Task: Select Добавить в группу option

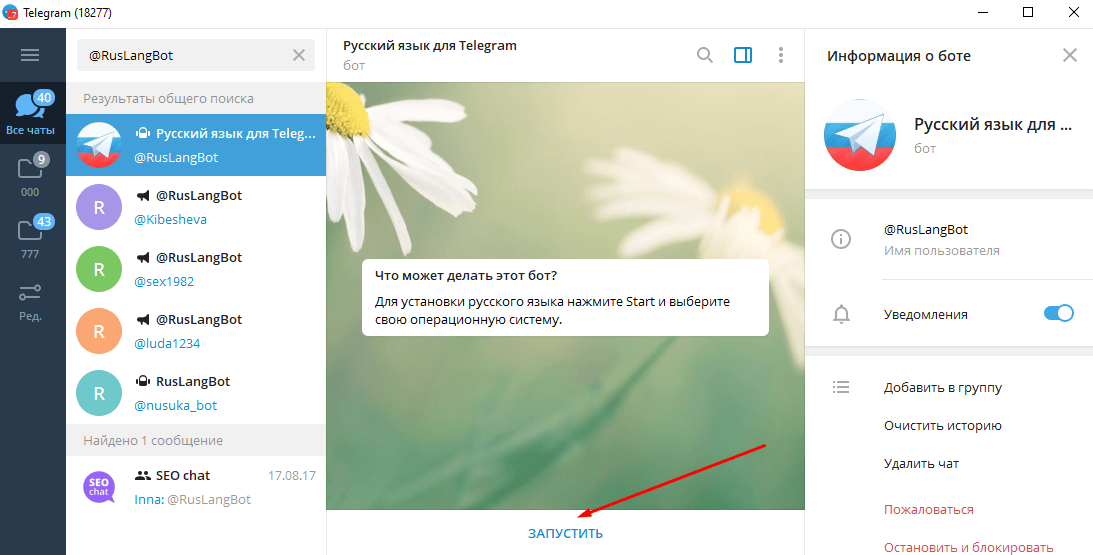Action: click(x=942, y=388)
